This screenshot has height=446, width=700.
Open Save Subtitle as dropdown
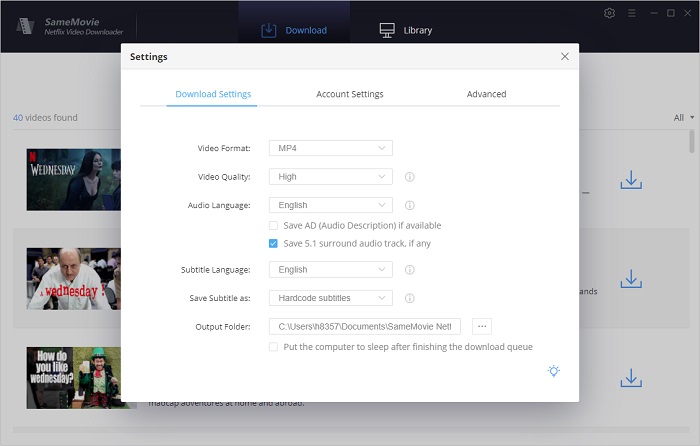(x=330, y=298)
